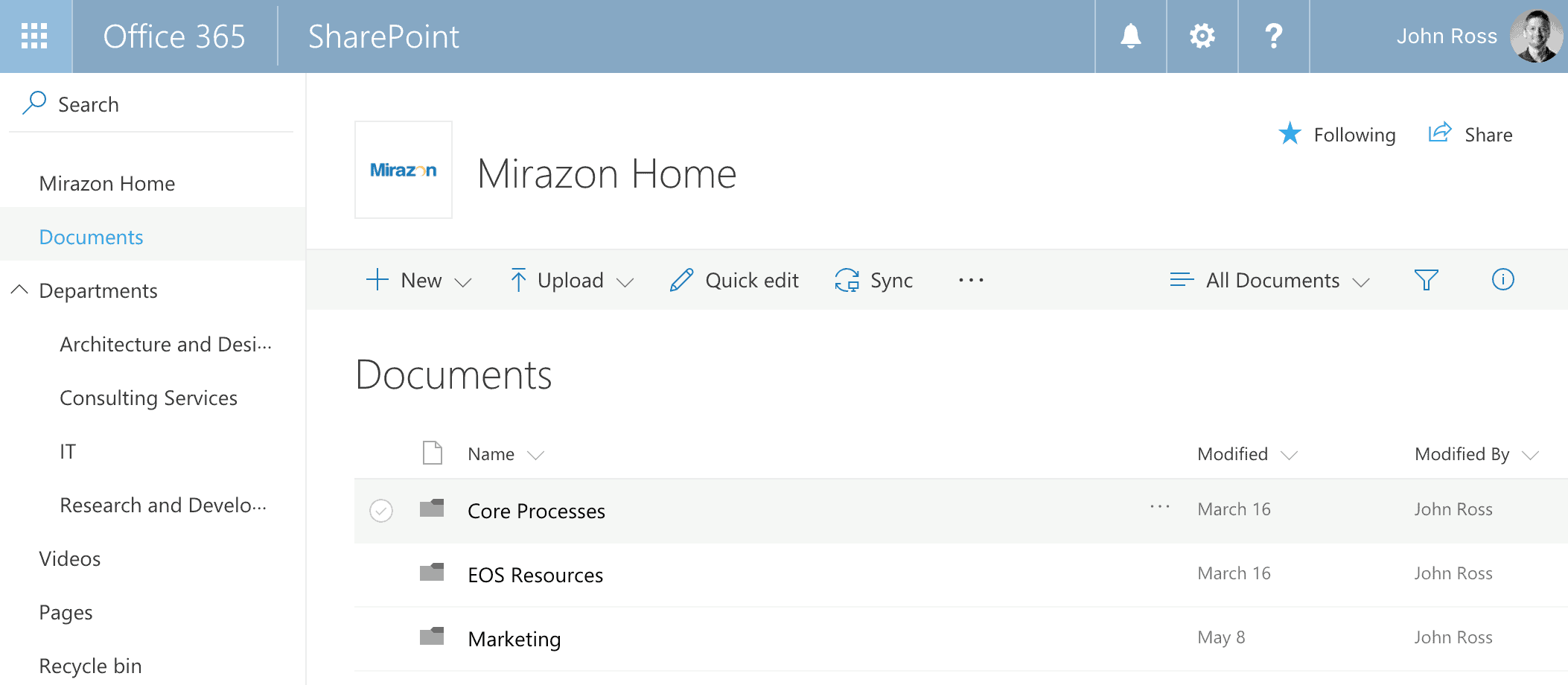Click the Following label
The image size is (1568, 685).
point(1355,135)
